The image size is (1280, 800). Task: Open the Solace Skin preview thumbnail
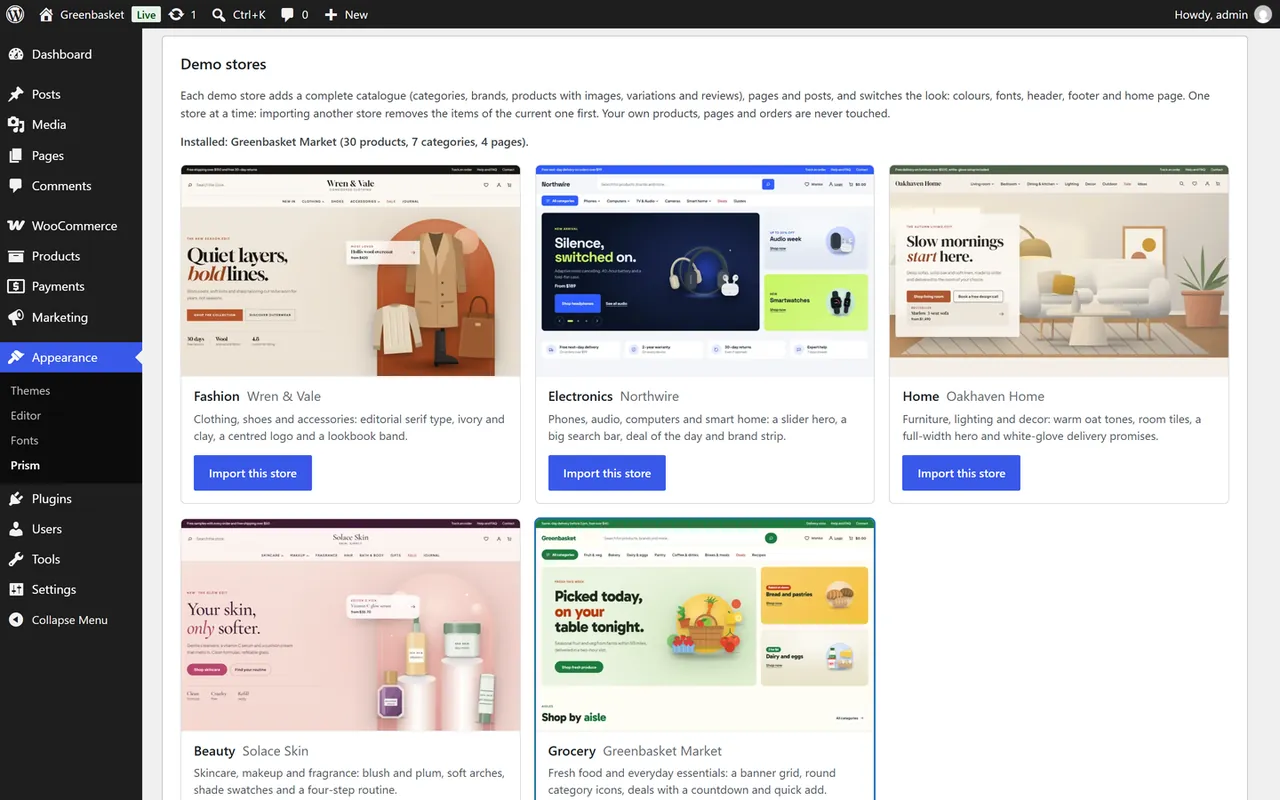point(351,625)
